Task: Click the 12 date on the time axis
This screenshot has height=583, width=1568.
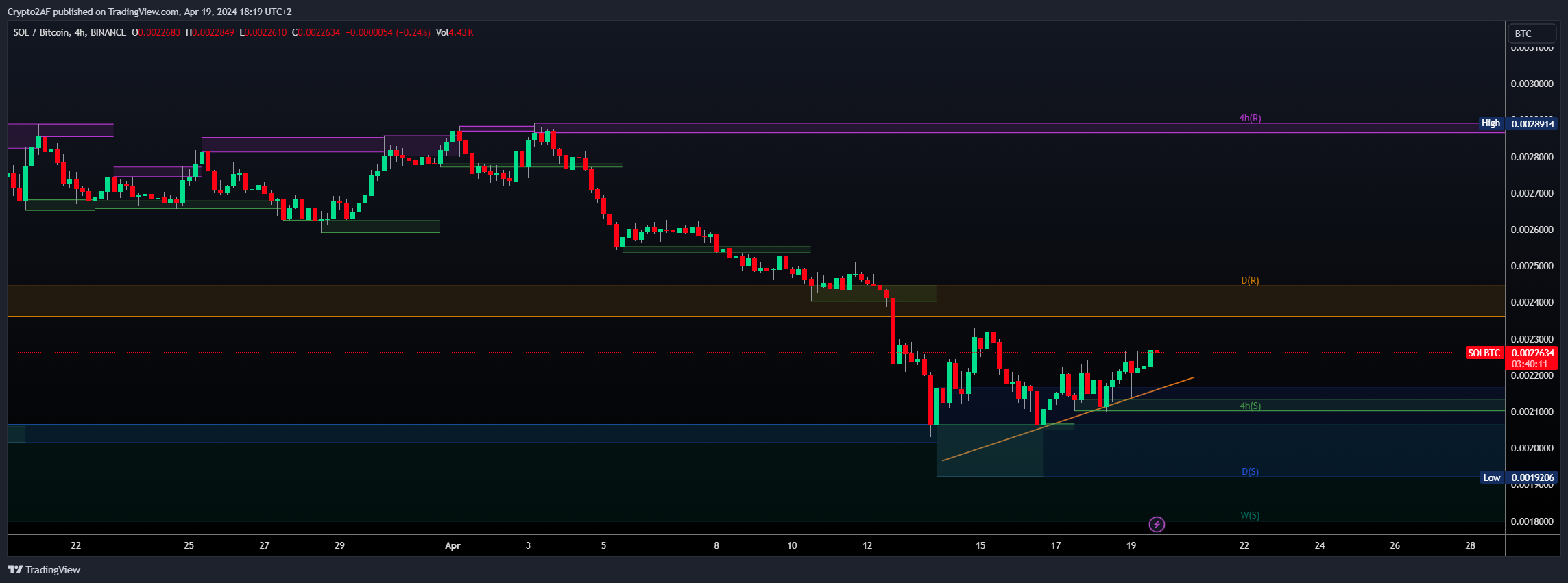Action: [x=867, y=545]
